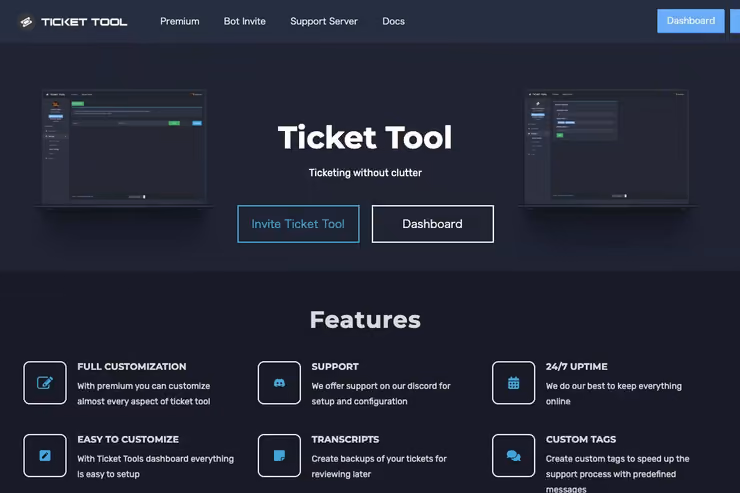Click the Full Customization edit icon

click(45, 383)
